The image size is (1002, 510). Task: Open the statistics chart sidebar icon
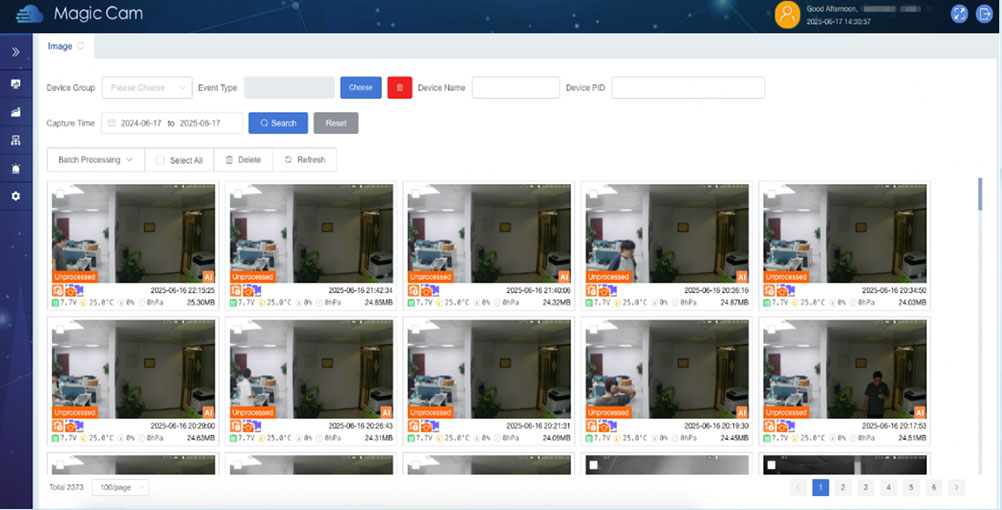click(x=16, y=112)
